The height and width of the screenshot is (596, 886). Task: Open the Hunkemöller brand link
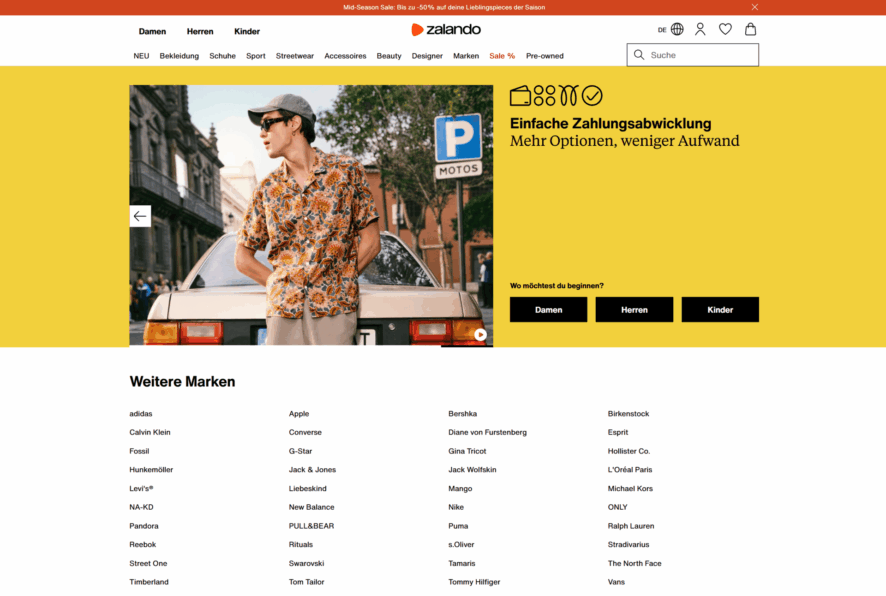pos(151,469)
